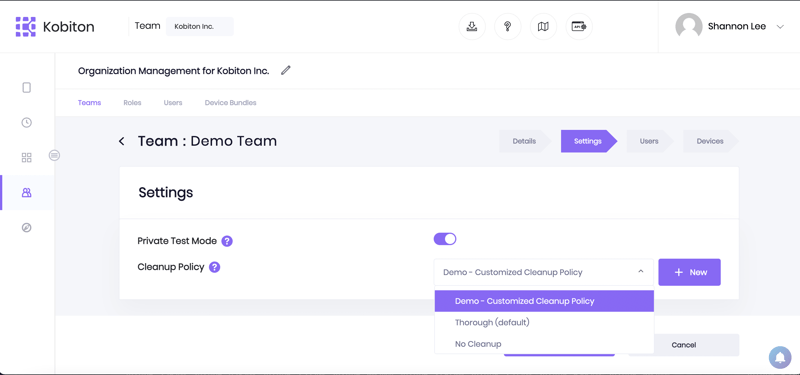Switch to the Roles tab
The height and width of the screenshot is (375, 800).
click(132, 103)
